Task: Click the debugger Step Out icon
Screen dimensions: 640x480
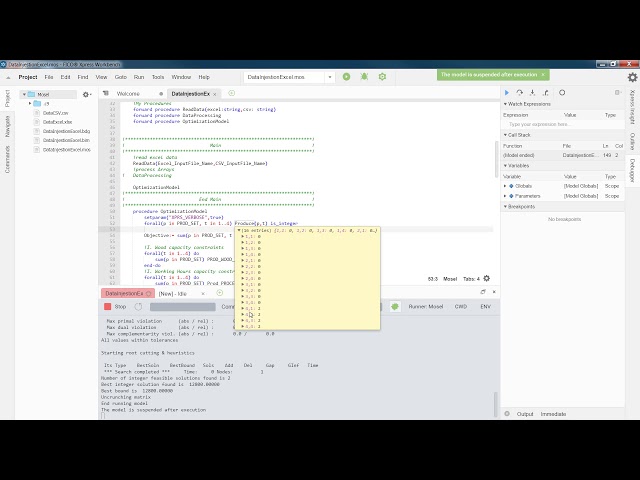Action: pyautogui.click(x=546, y=93)
